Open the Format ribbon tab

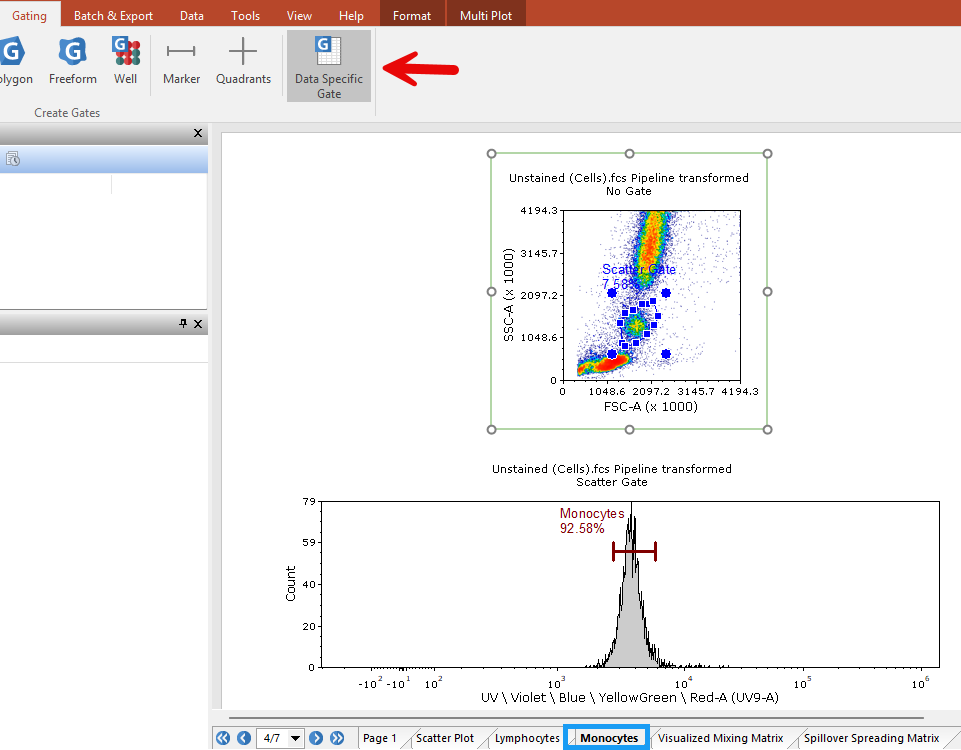[412, 16]
